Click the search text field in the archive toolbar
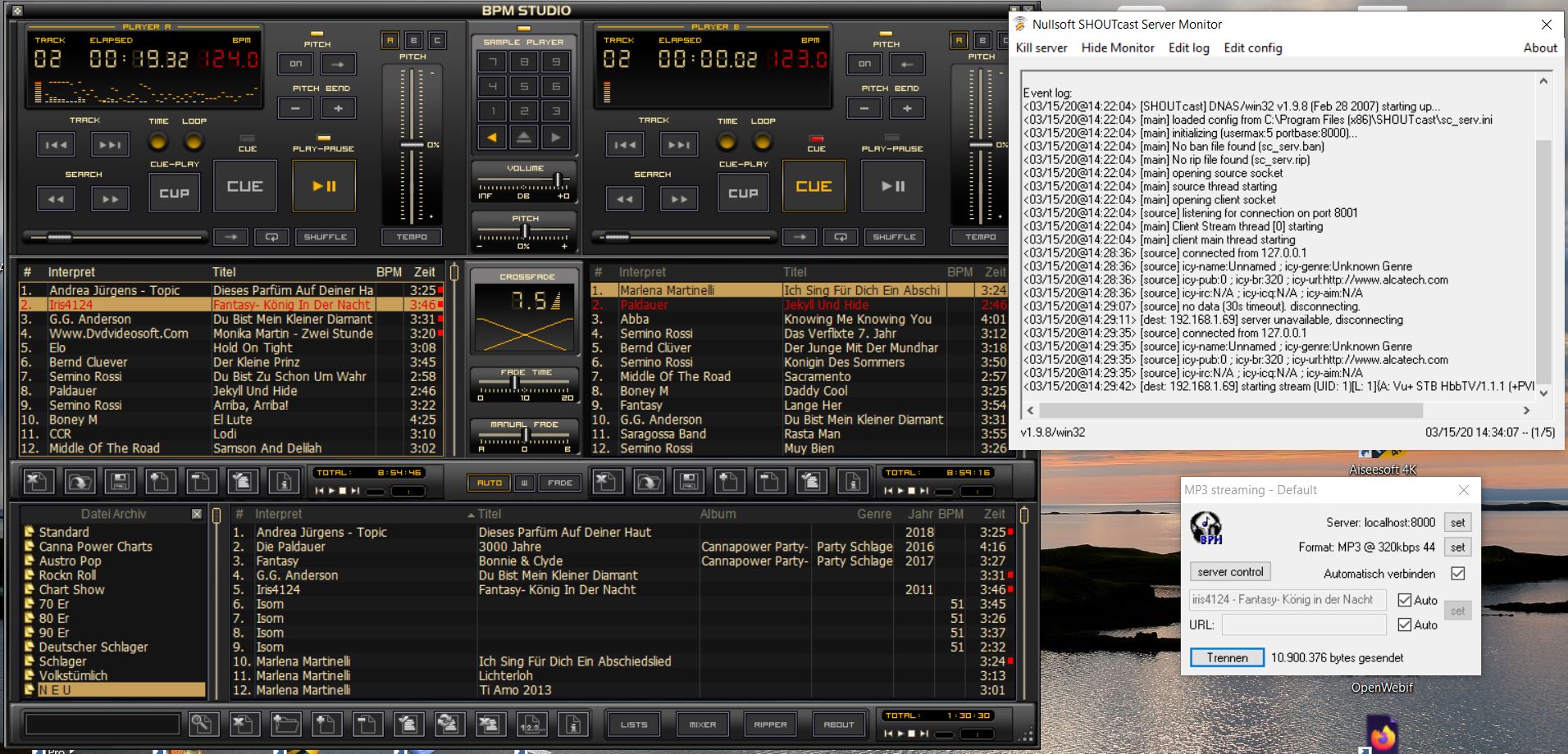The width and height of the screenshot is (1568, 754). pyautogui.click(x=102, y=724)
